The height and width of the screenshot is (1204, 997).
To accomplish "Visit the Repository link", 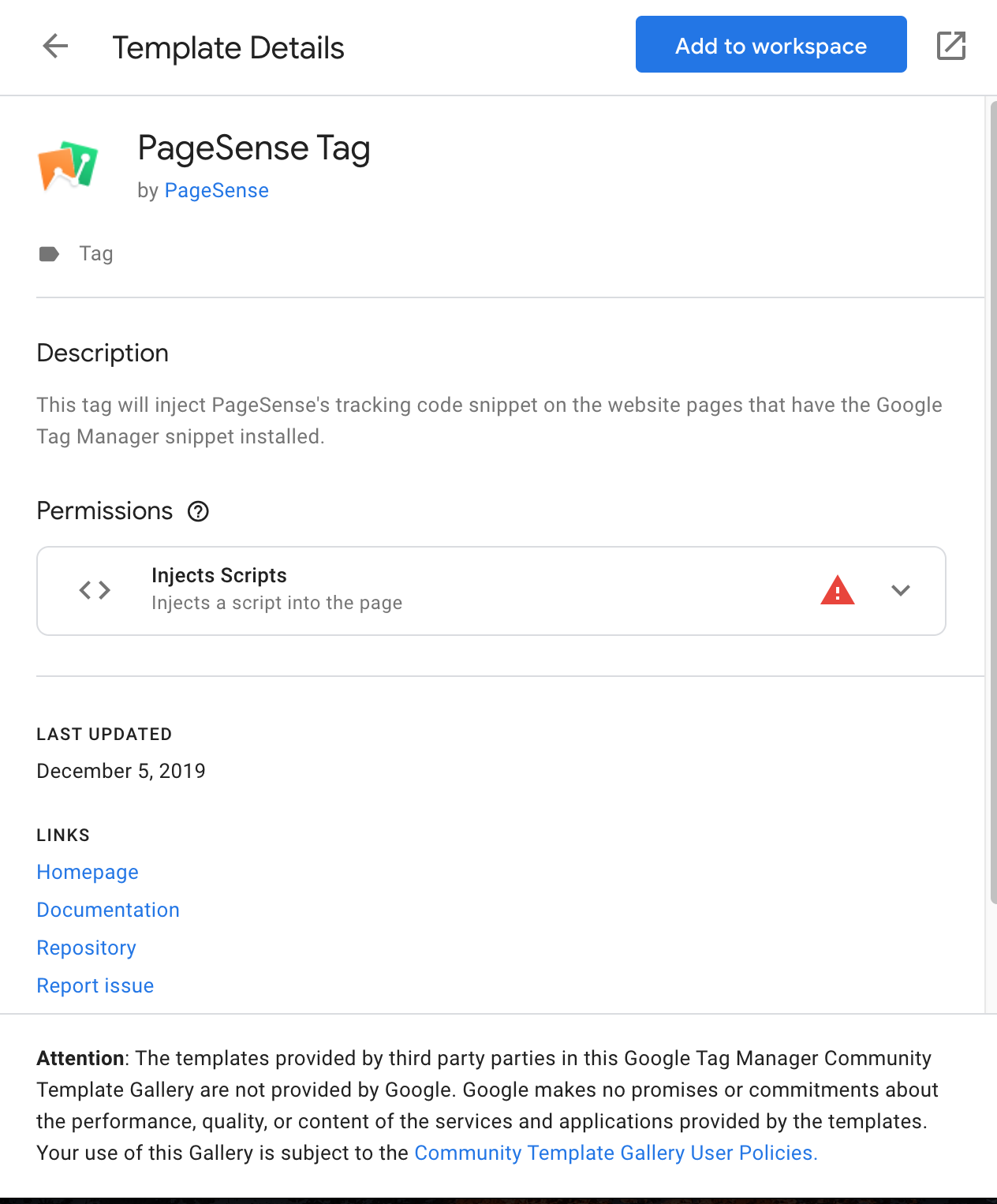I will 86,948.
